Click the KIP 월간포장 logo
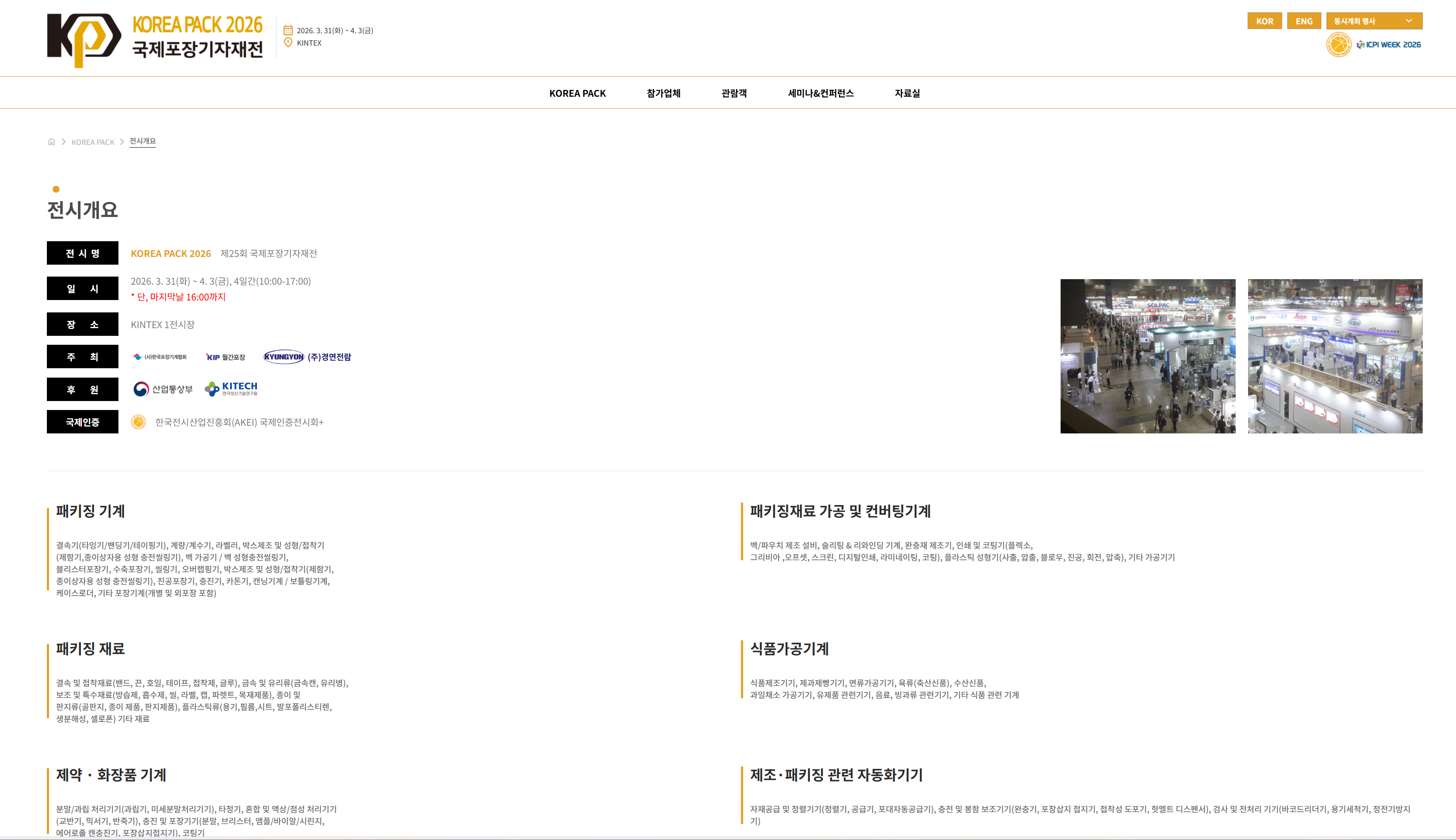The image size is (1456, 840). pos(225,357)
